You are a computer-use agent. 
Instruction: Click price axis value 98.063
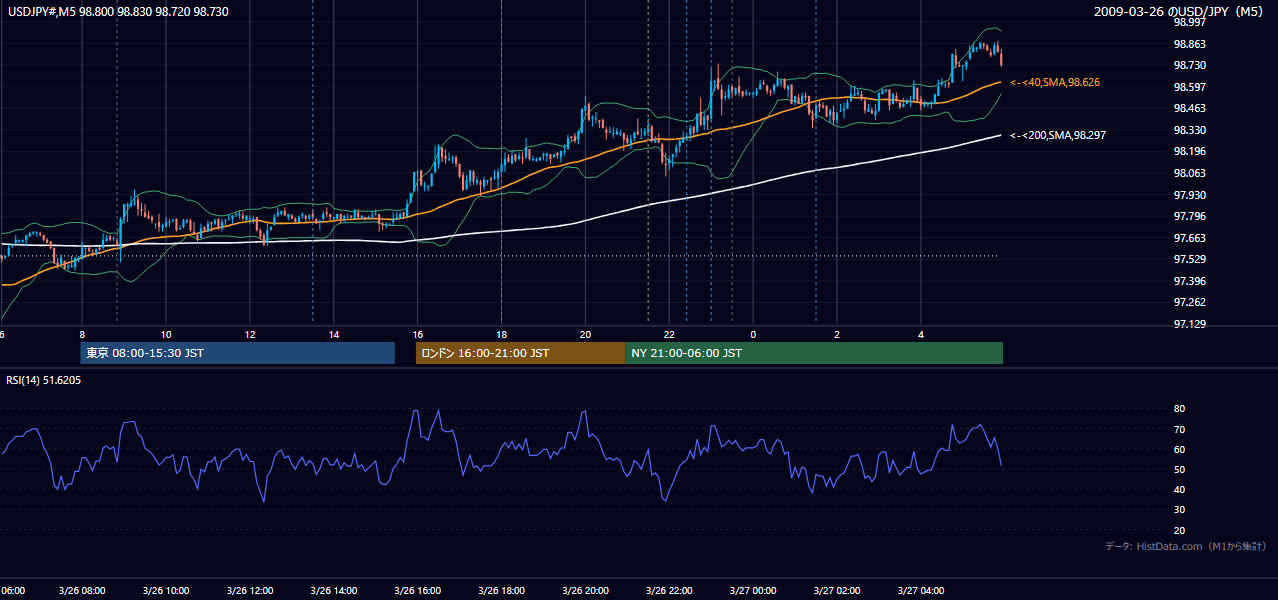(x=1191, y=173)
